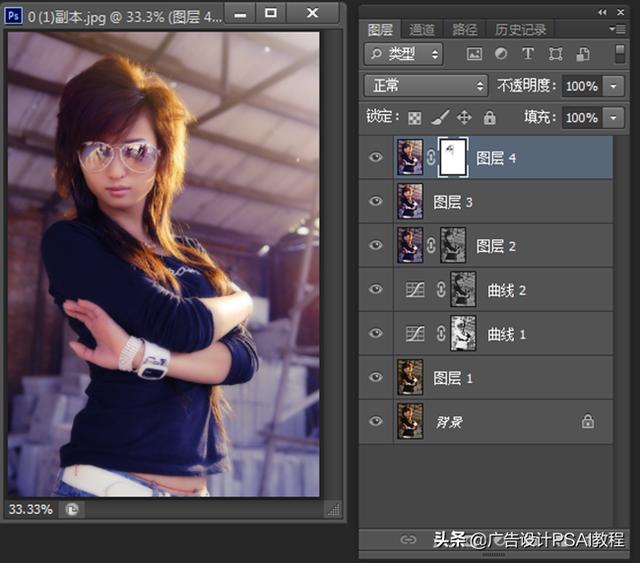This screenshot has height=563, width=640.
Task: Click the smart object filter icon
Action: tap(581, 54)
